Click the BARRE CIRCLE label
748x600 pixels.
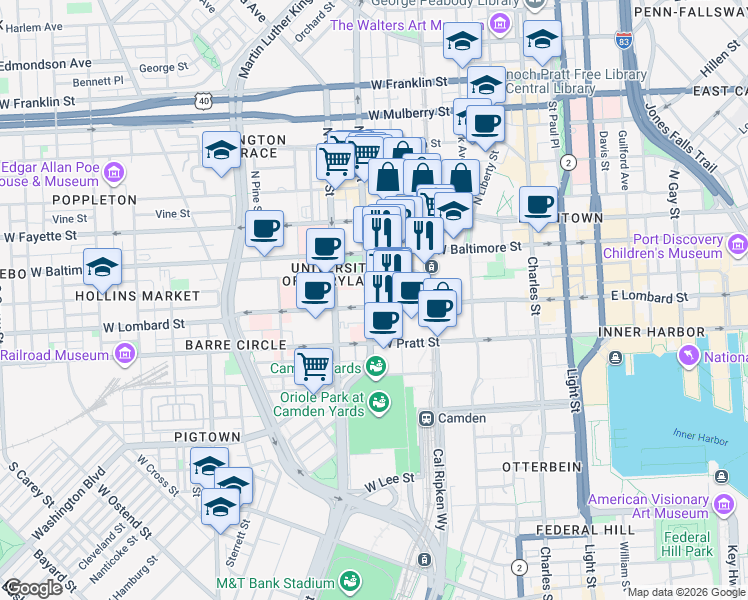(236, 344)
